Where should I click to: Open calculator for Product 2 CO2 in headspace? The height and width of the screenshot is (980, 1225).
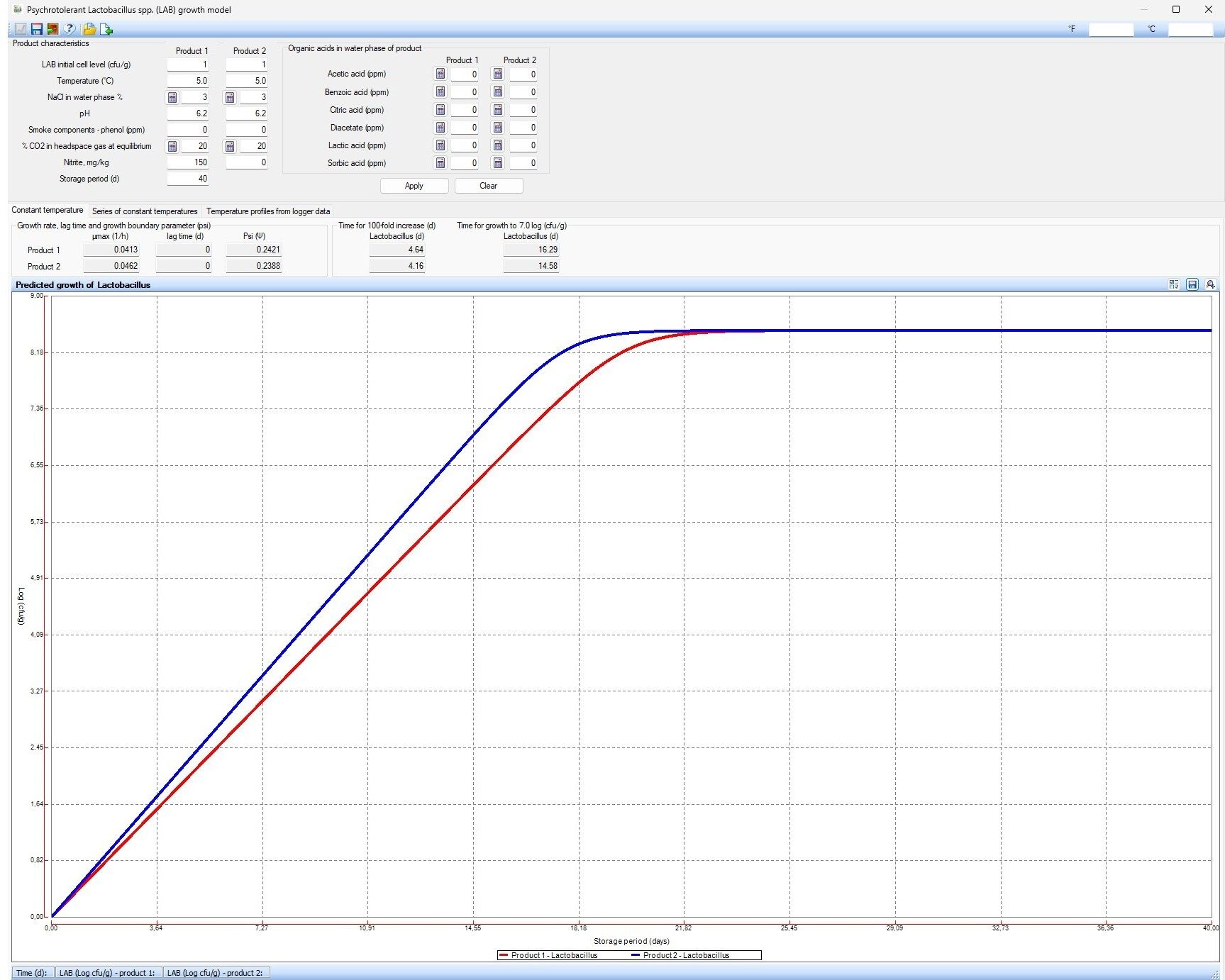click(x=230, y=146)
